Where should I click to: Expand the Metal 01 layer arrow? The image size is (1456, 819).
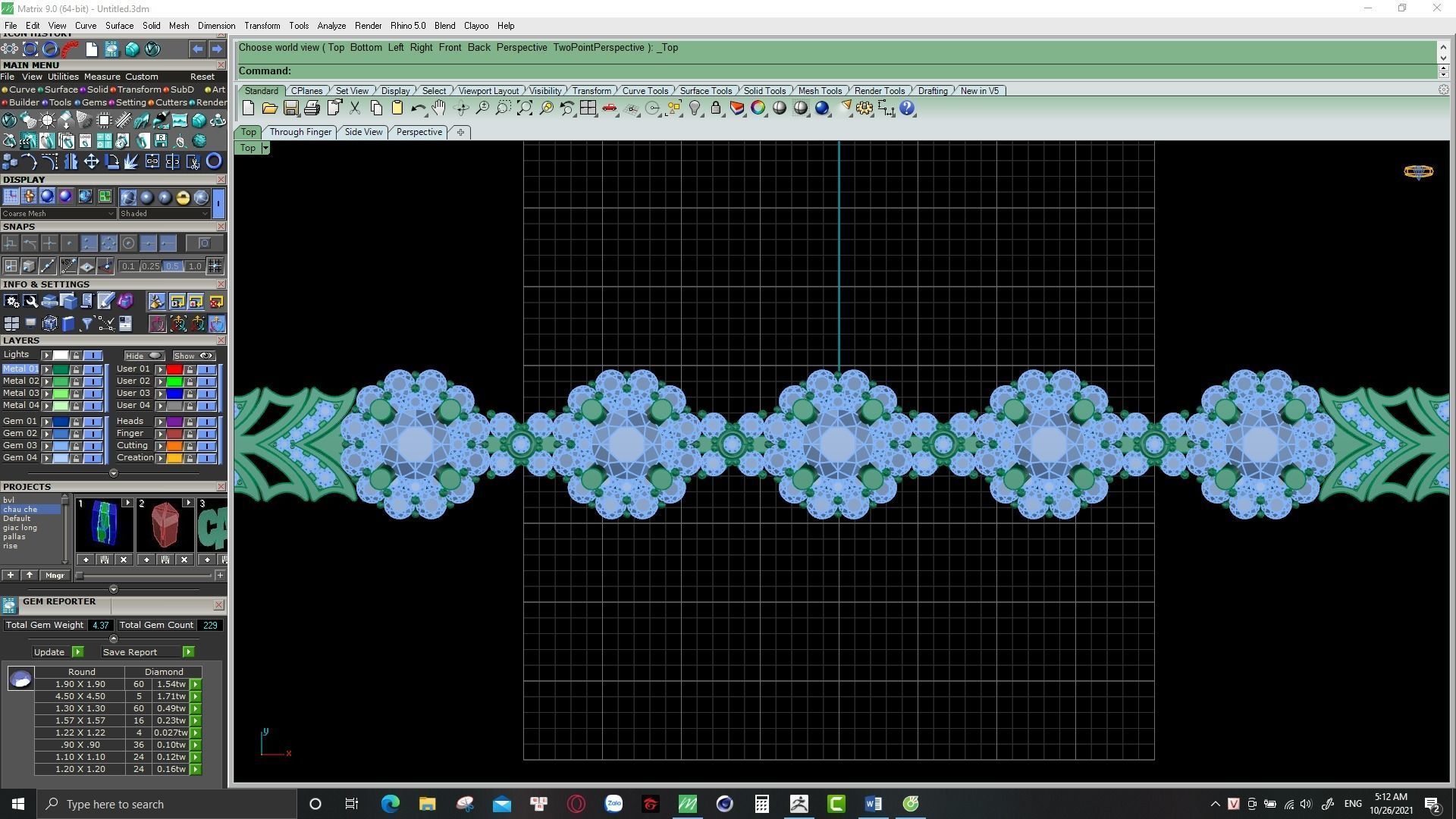(47, 369)
